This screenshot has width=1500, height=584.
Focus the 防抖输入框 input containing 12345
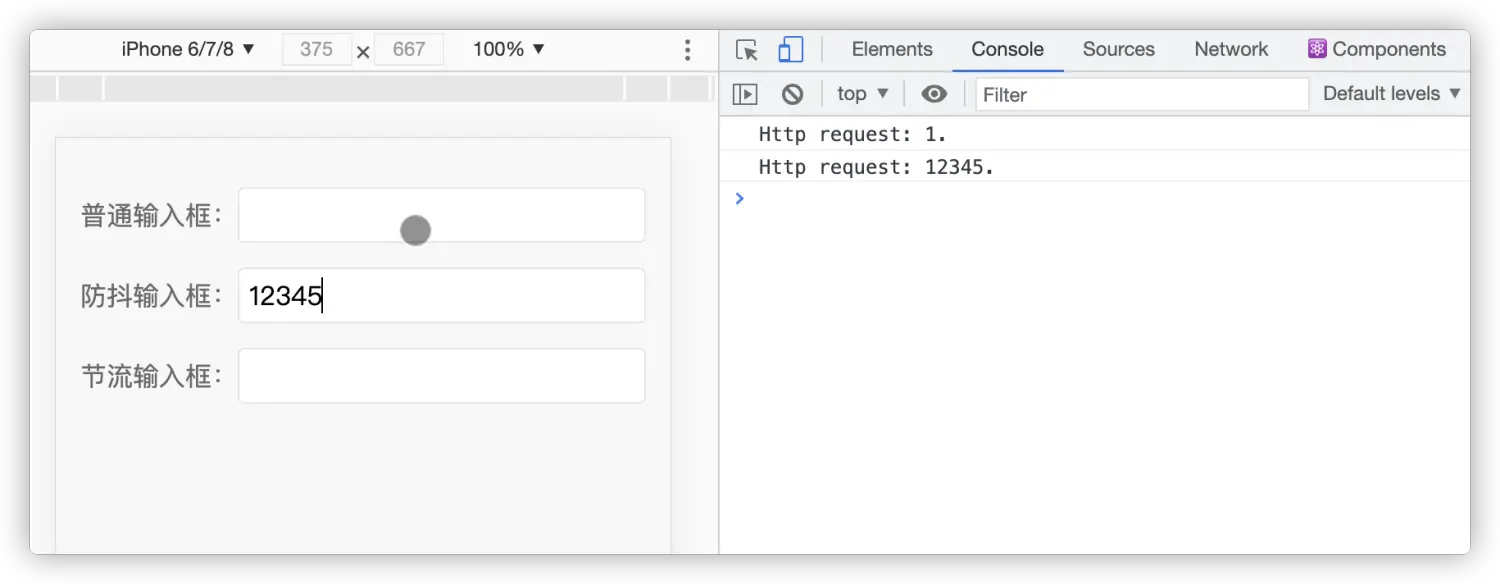click(441, 296)
